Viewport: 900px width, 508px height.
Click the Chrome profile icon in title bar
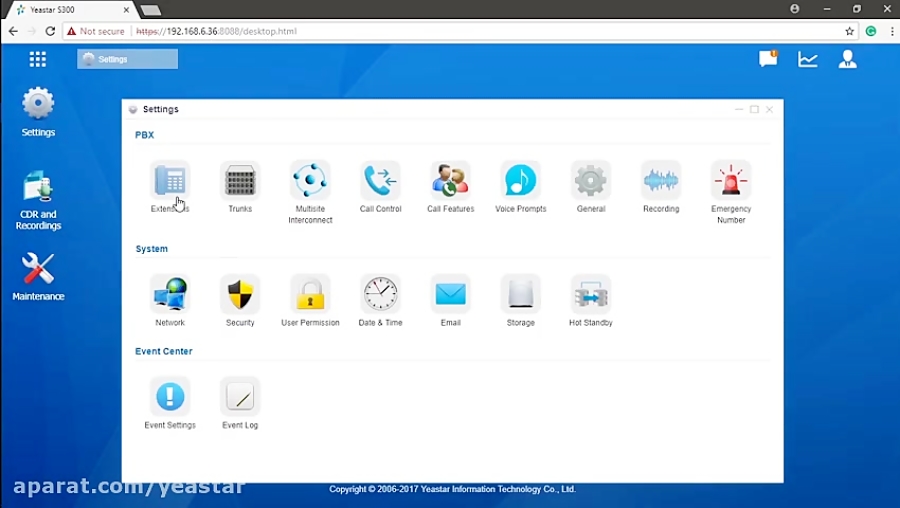coord(794,9)
